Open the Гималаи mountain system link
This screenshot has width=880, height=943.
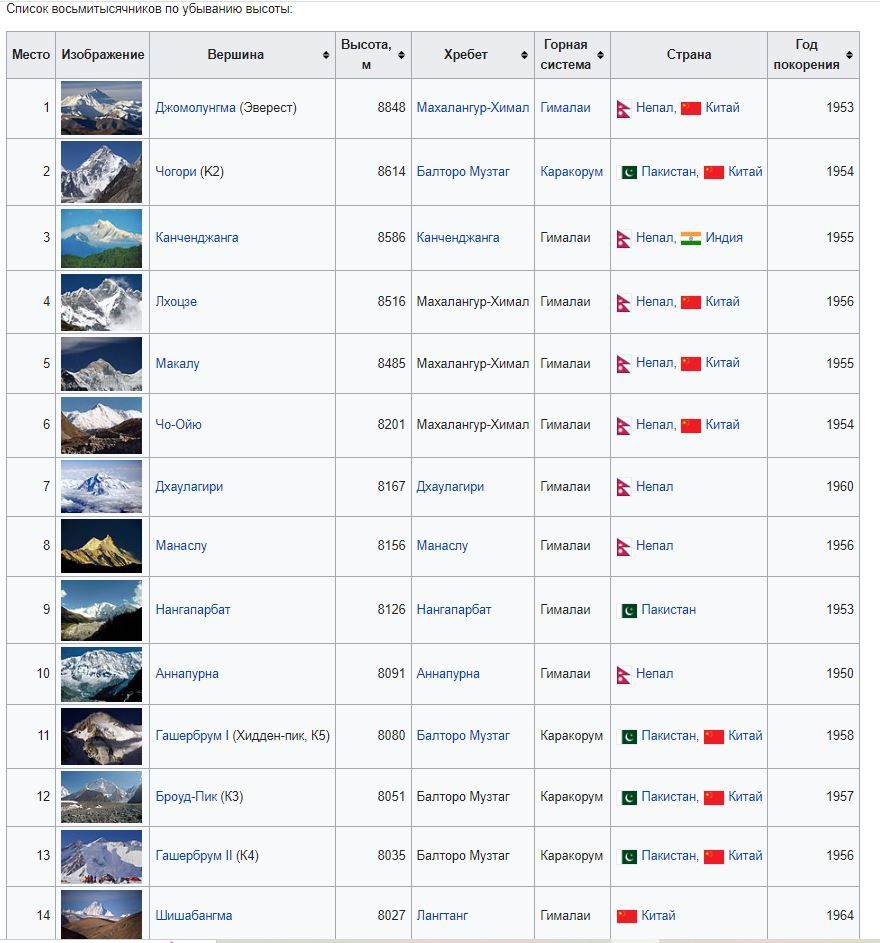pos(567,108)
